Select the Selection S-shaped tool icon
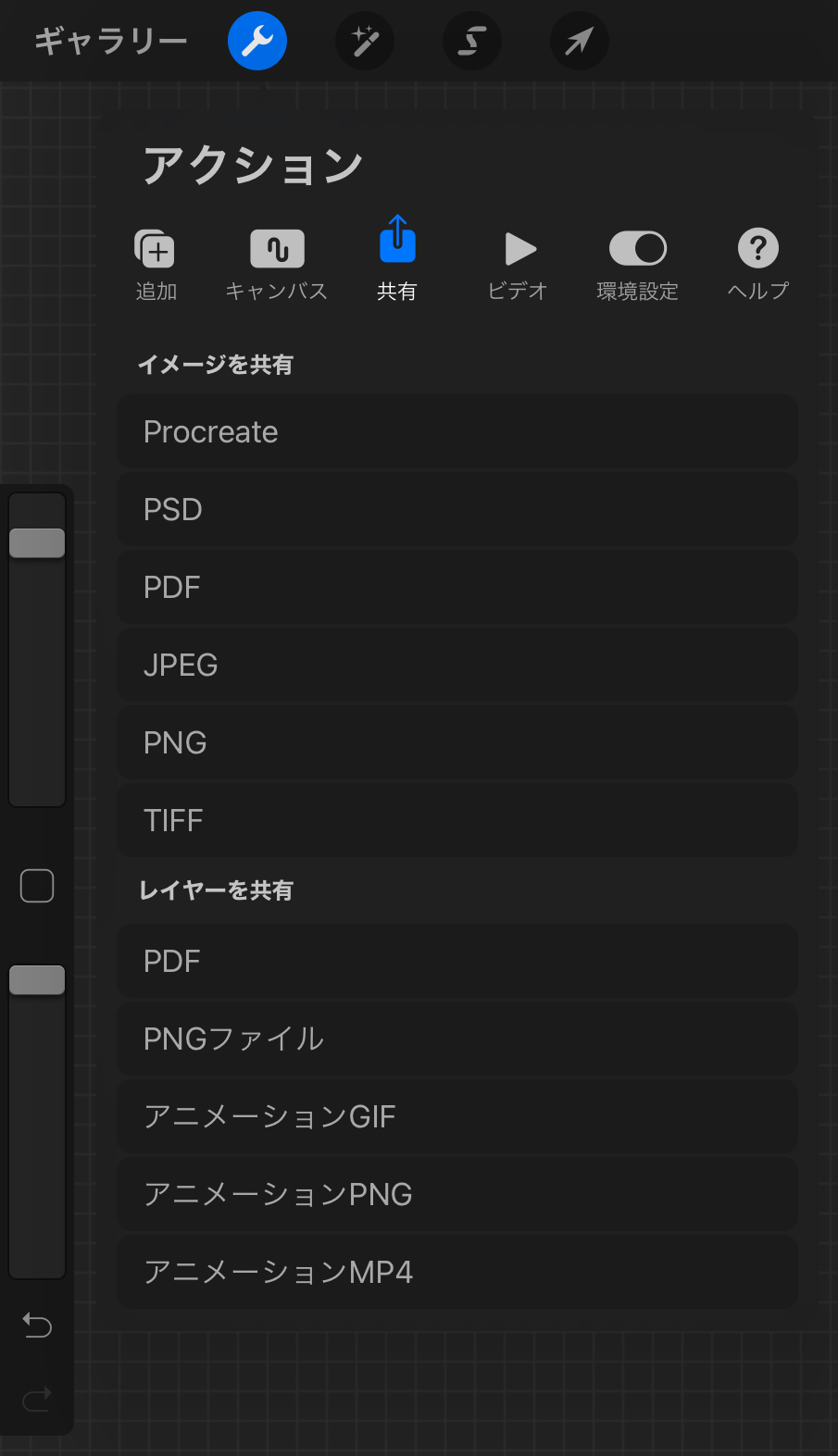This screenshot has width=838, height=1456. (472, 41)
